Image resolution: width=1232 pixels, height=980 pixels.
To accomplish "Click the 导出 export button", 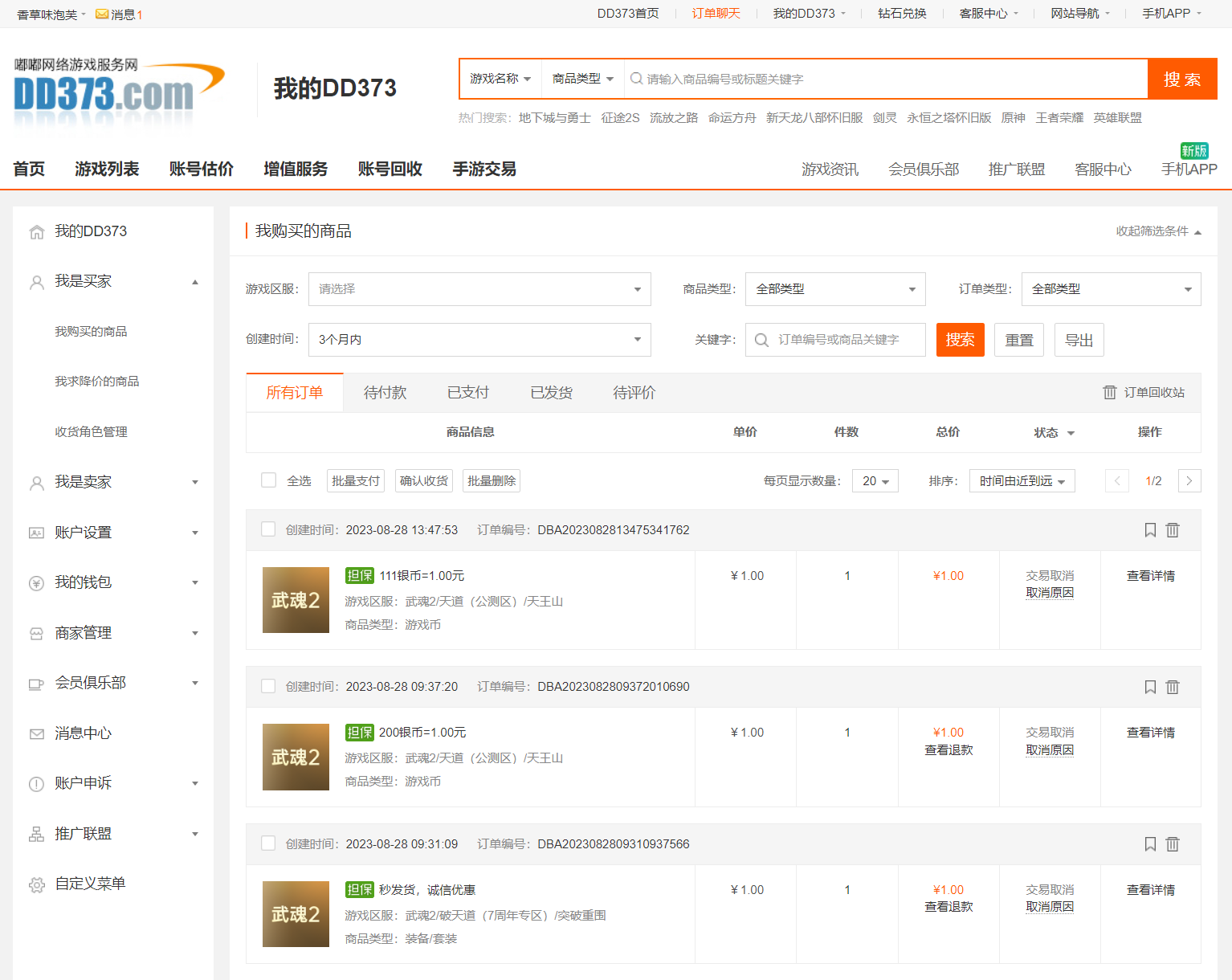I will (1079, 340).
